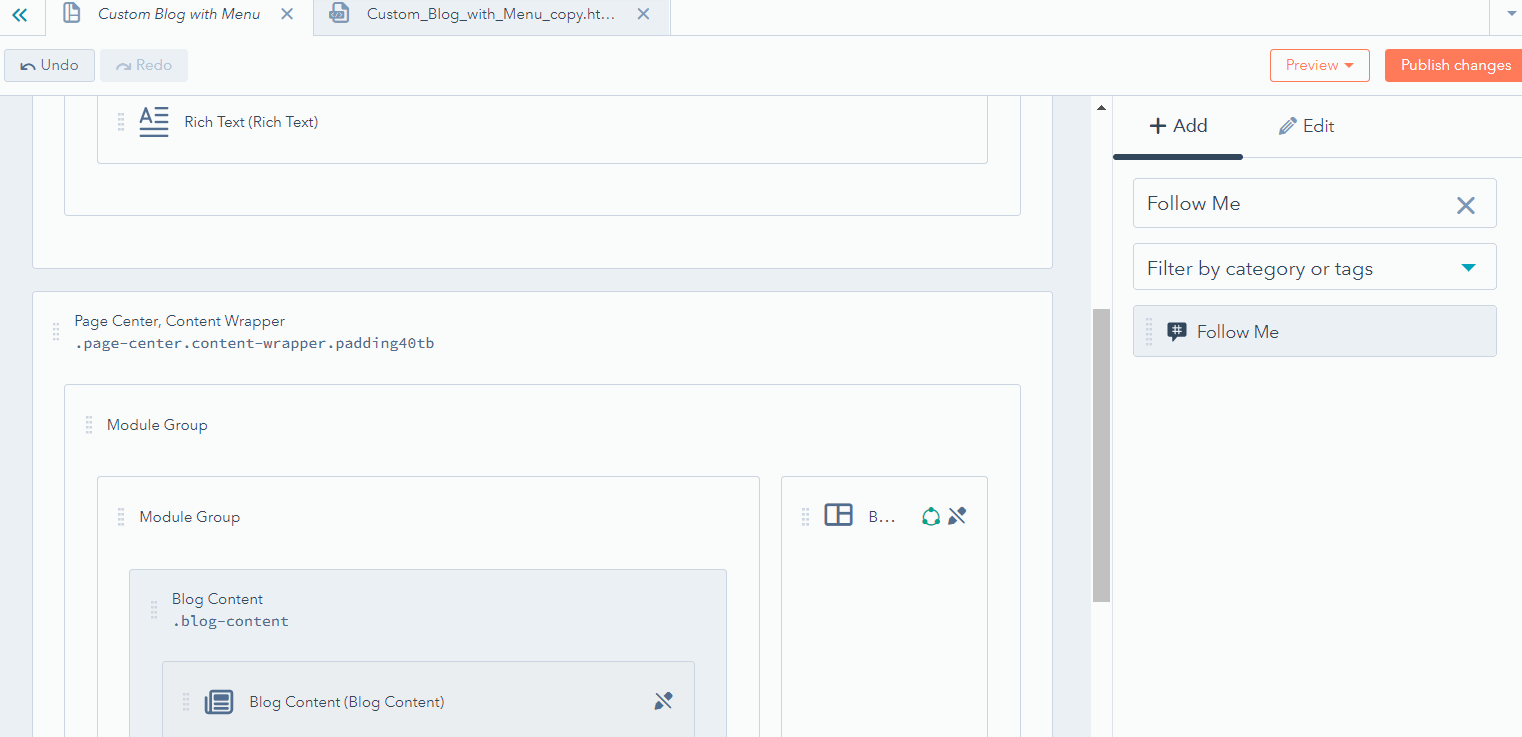Click the collapse sidebar double-chevron icon

[x=19, y=15]
